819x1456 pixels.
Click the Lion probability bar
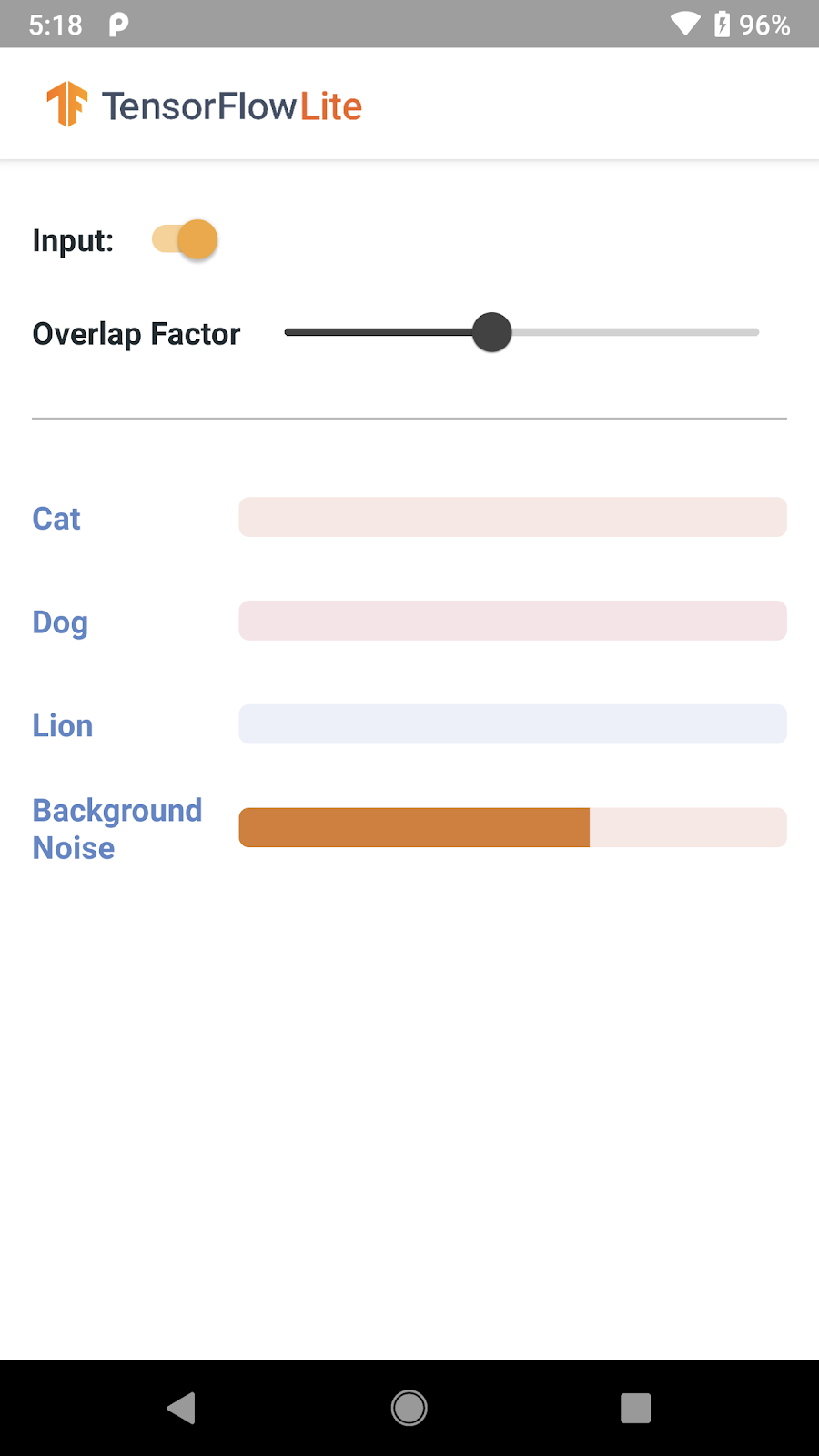[512, 724]
